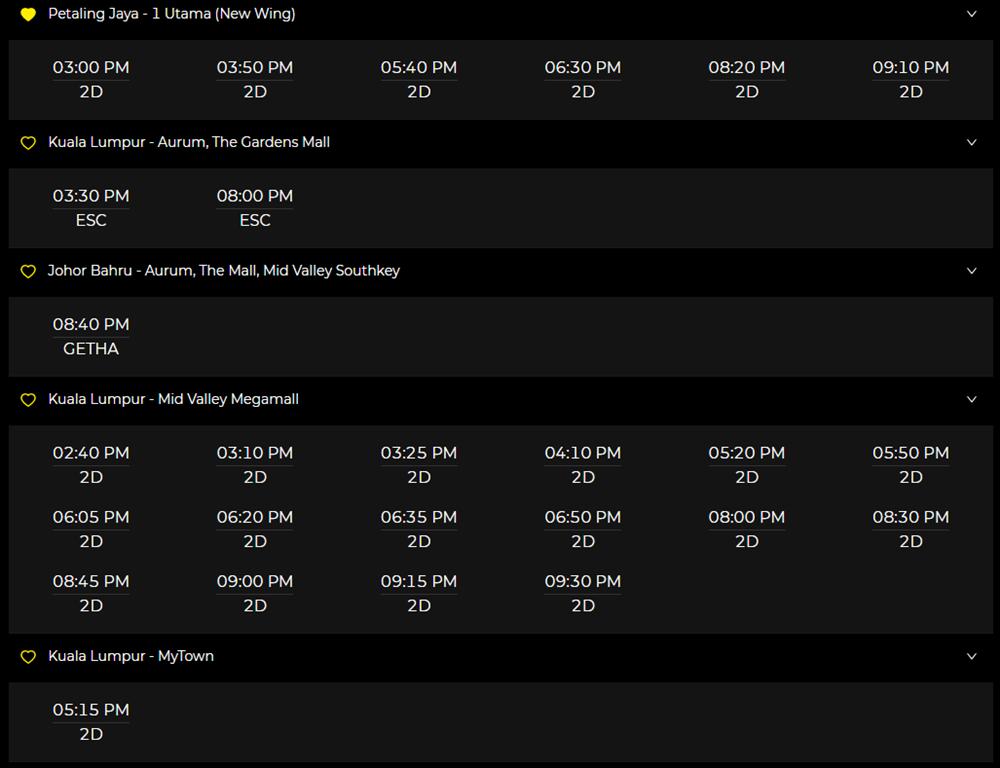Mark Mid Valley Megamall as favorite heart
Image resolution: width=1000 pixels, height=768 pixels.
28,400
